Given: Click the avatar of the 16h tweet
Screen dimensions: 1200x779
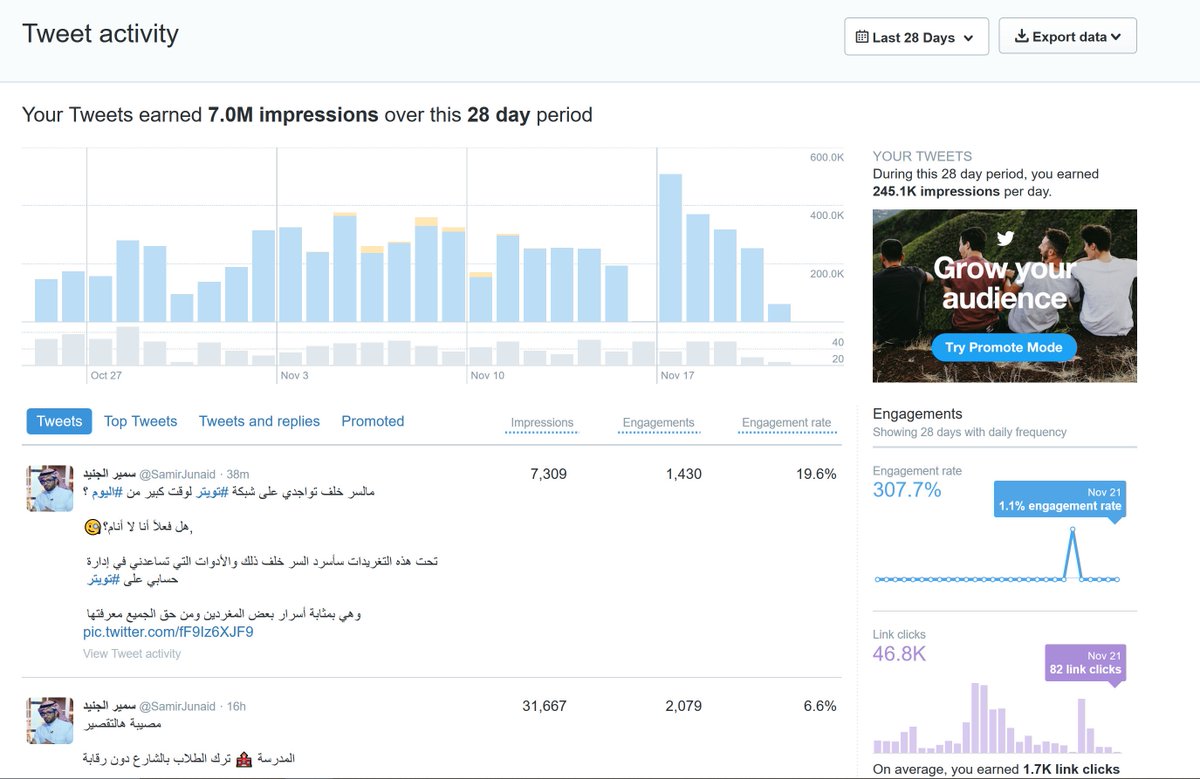Looking at the screenshot, I should (x=50, y=720).
